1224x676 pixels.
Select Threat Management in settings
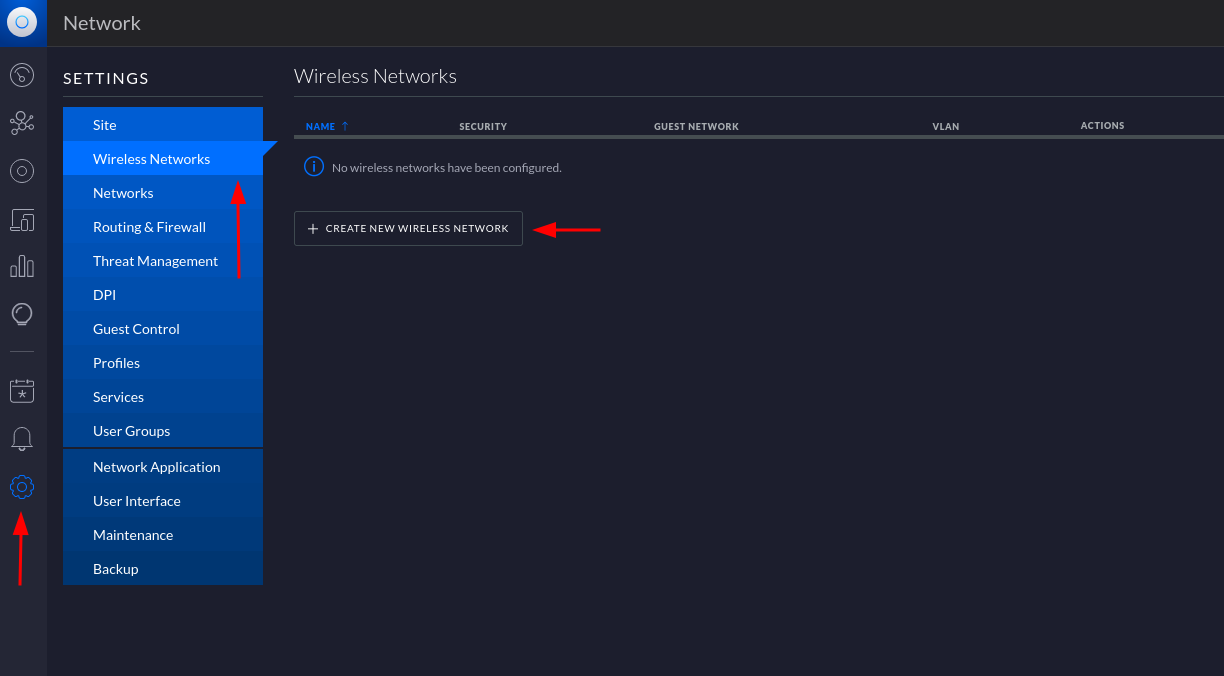(155, 261)
